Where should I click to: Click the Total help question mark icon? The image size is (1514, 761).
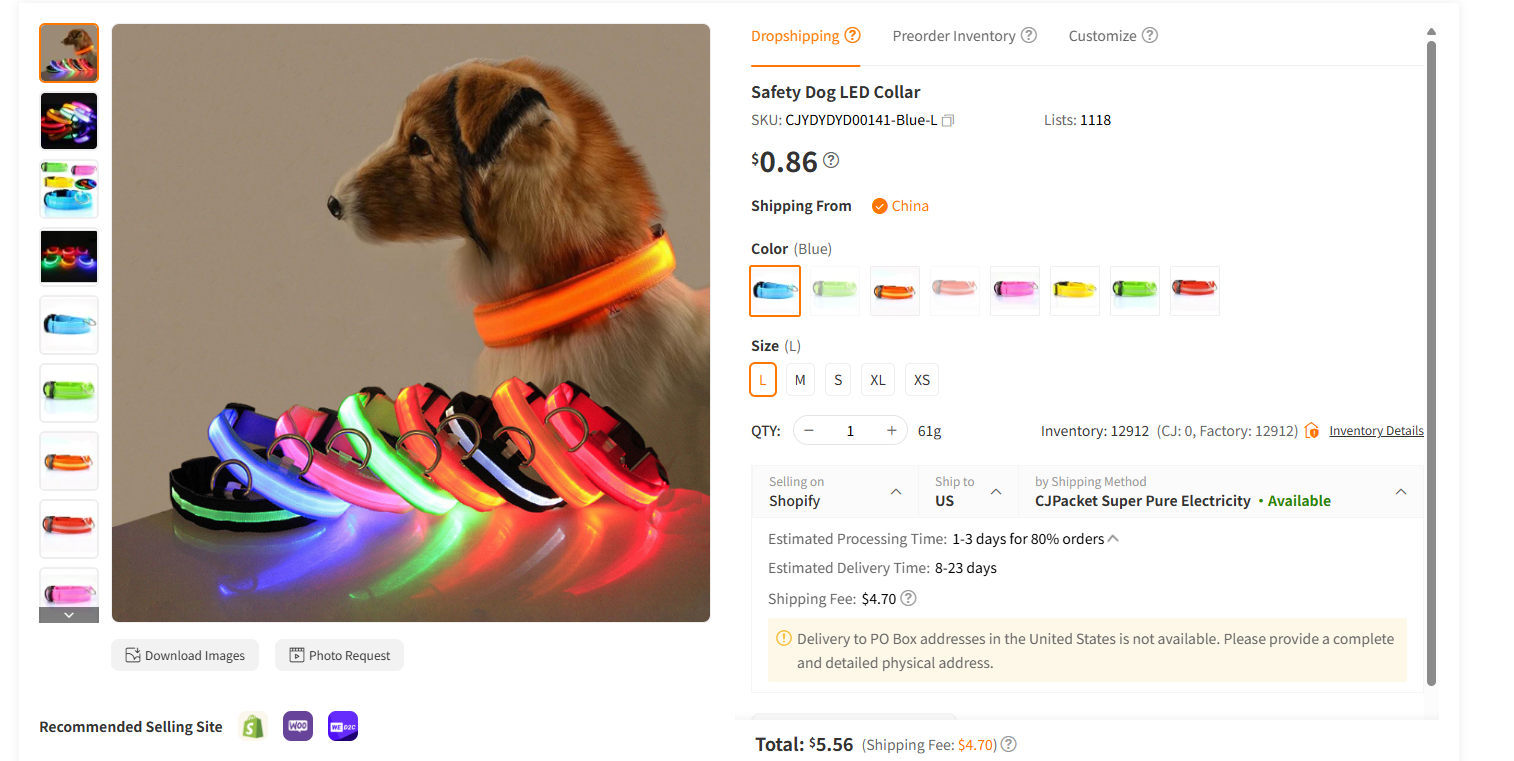[1008, 744]
